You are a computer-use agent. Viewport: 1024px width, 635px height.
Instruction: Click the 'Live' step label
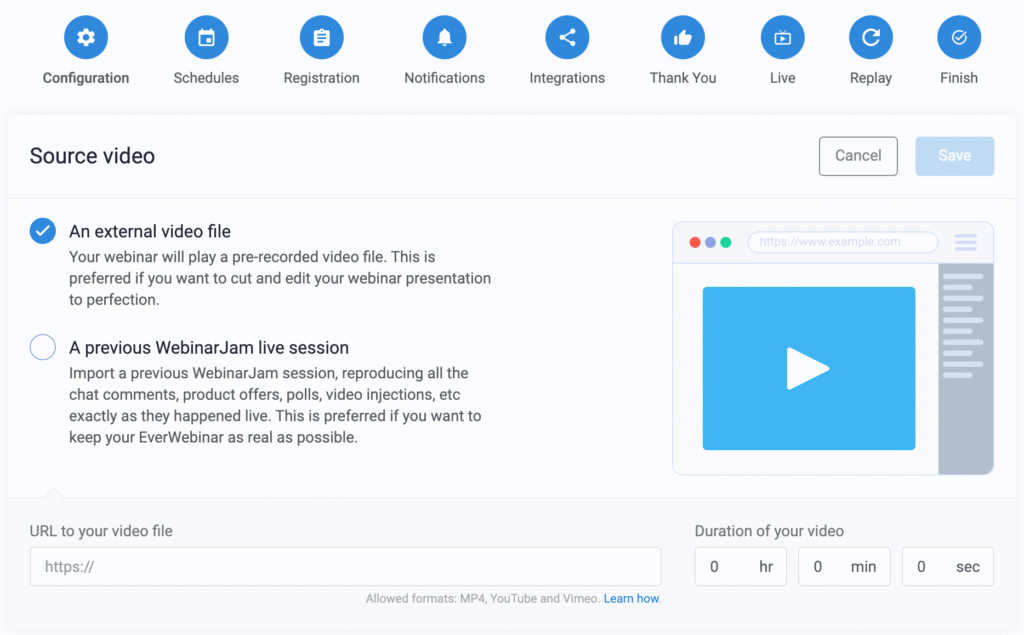click(x=782, y=78)
